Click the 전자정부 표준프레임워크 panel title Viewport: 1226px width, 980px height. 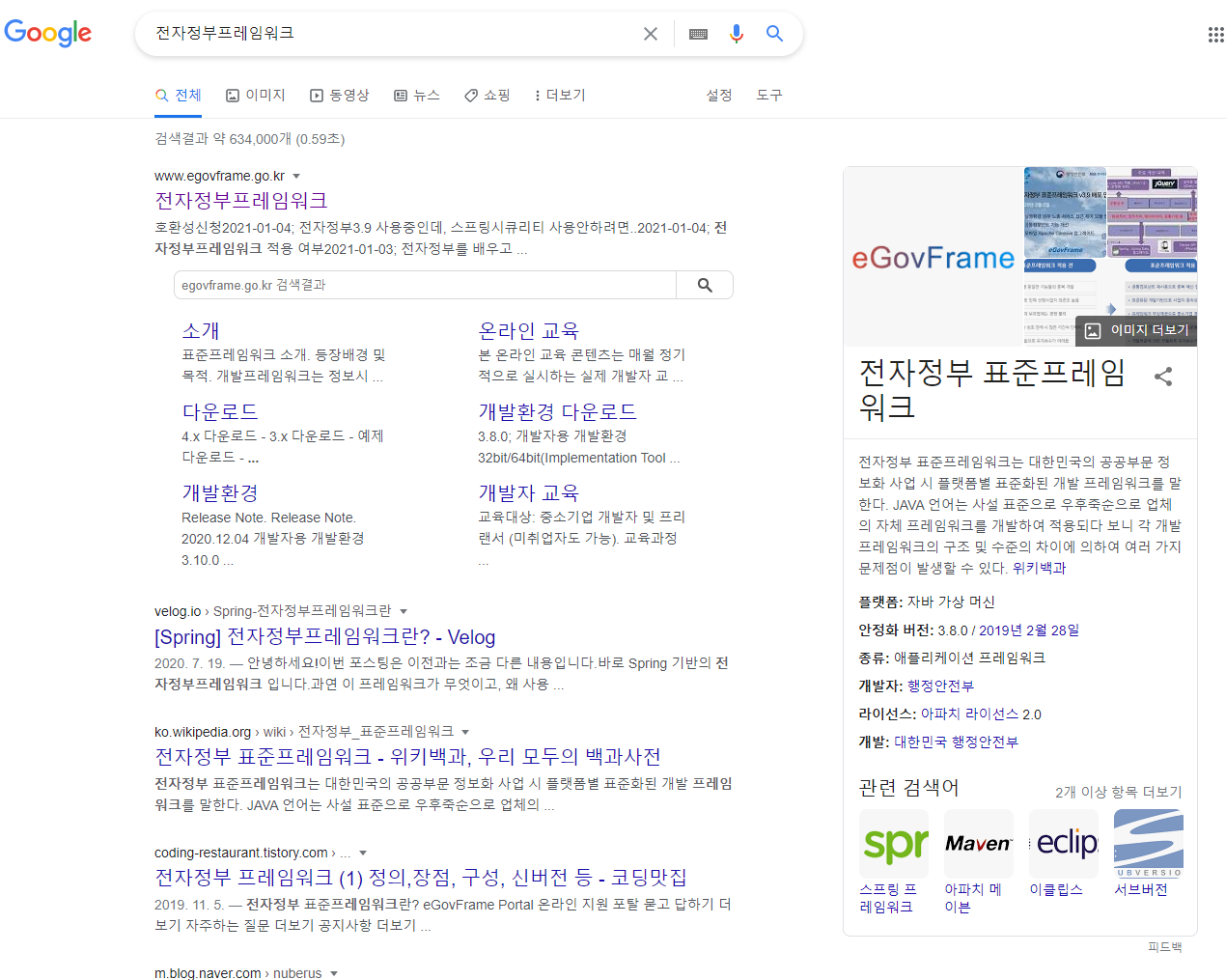[x=992, y=390]
